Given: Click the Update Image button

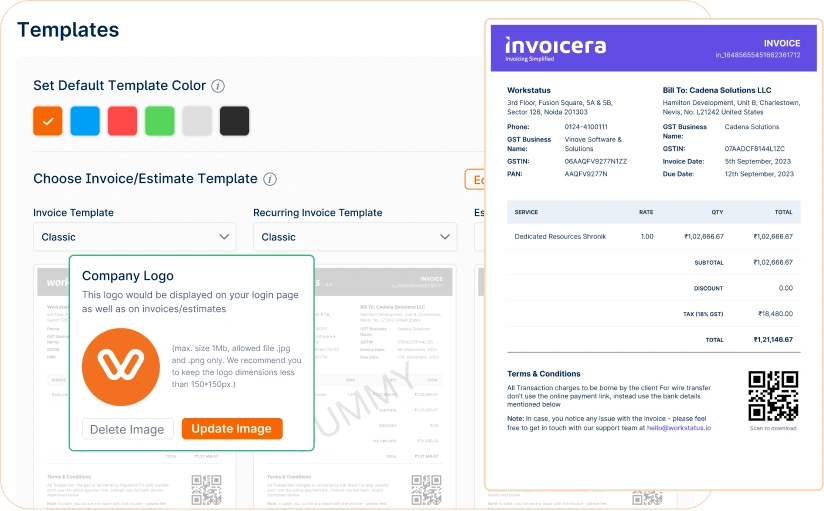Looking at the screenshot, I should (232, 428).
